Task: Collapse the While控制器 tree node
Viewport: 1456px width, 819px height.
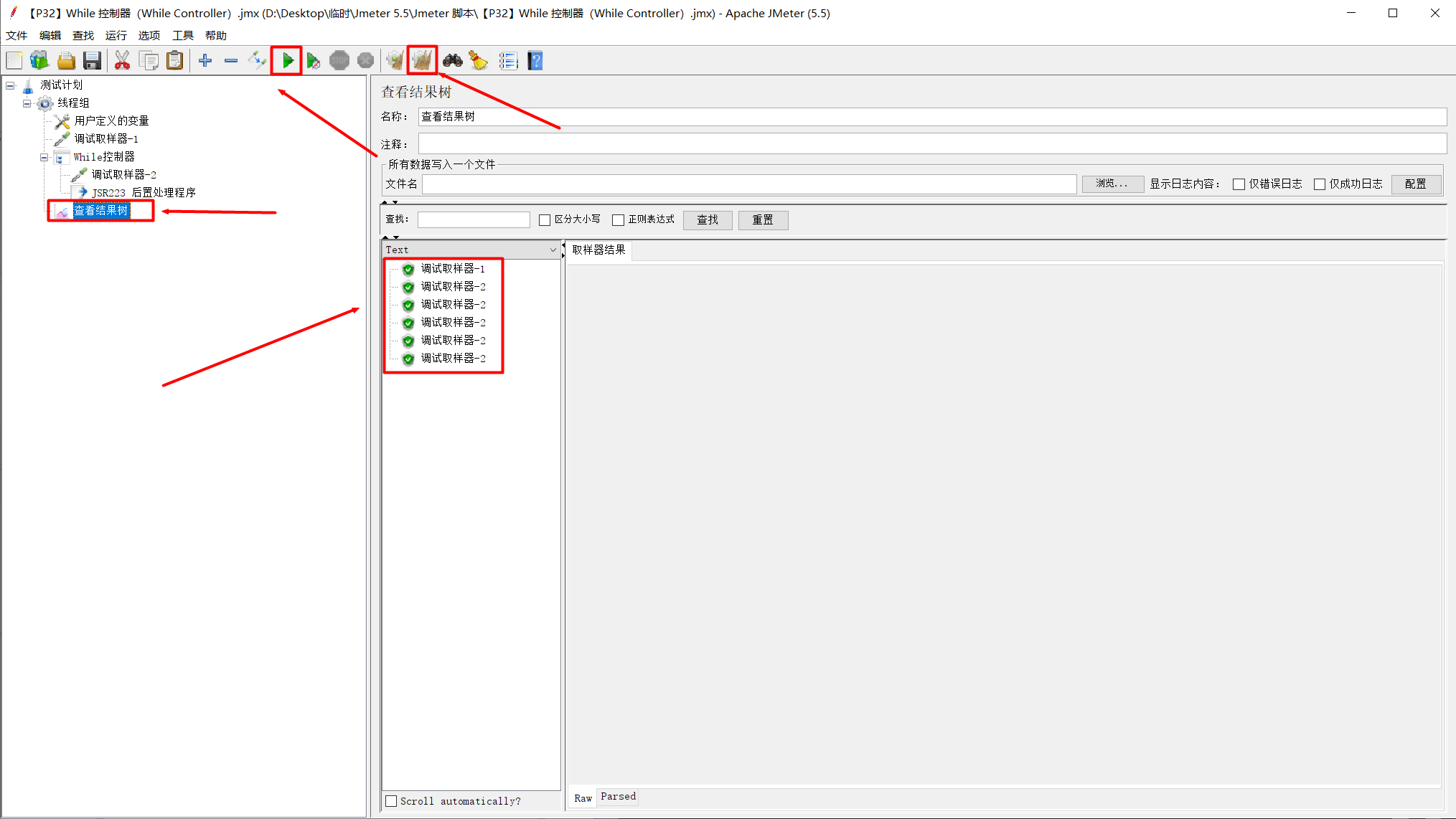Action: (x=44, y=156)
